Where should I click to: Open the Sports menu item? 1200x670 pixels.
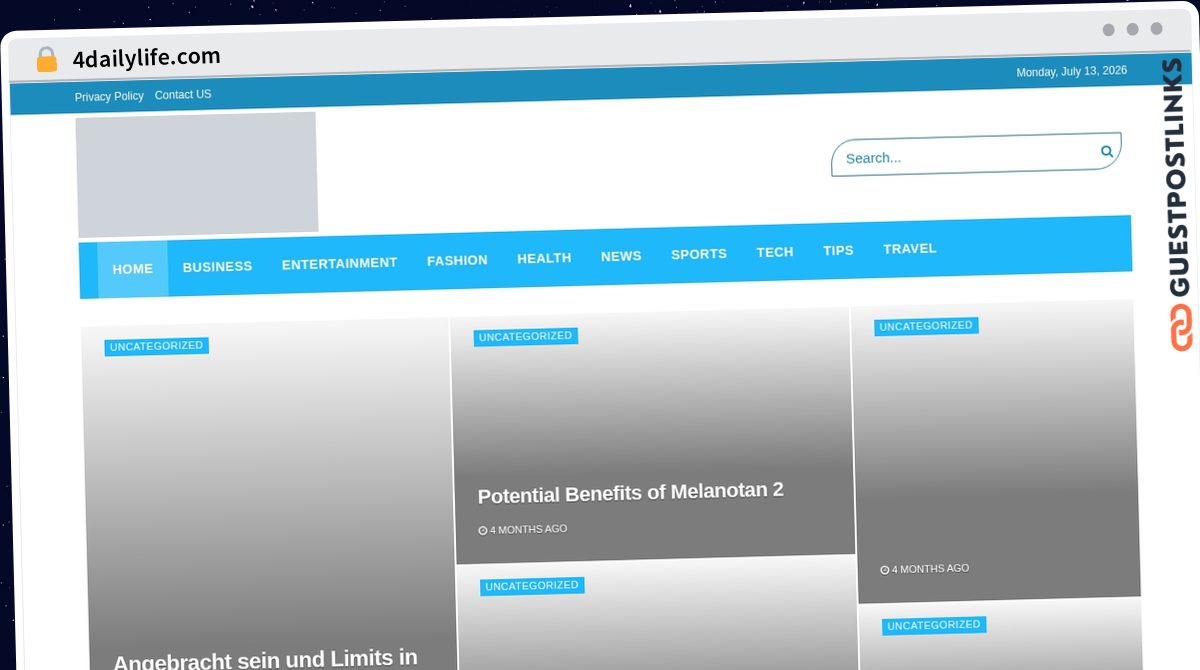[699, 254]
